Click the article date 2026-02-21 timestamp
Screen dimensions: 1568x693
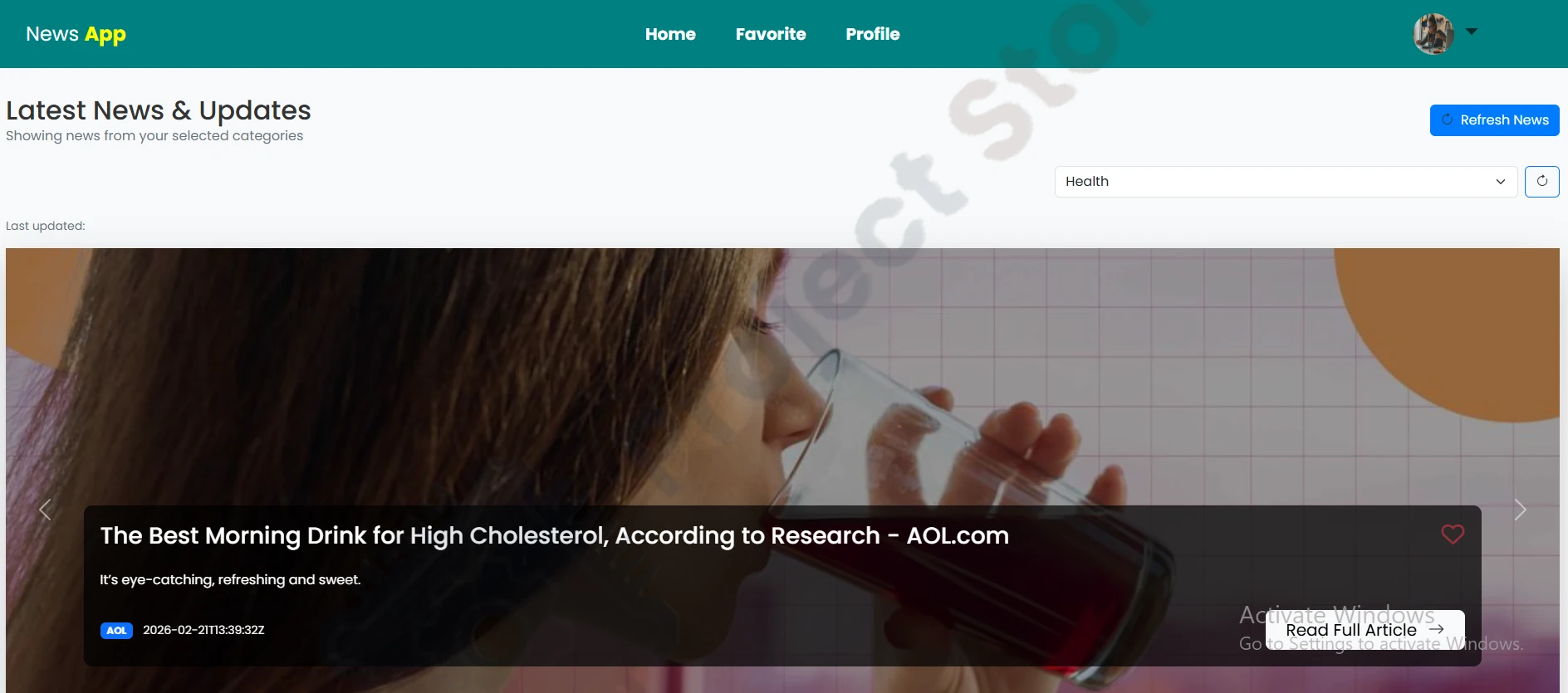click(x=203, y=630)
